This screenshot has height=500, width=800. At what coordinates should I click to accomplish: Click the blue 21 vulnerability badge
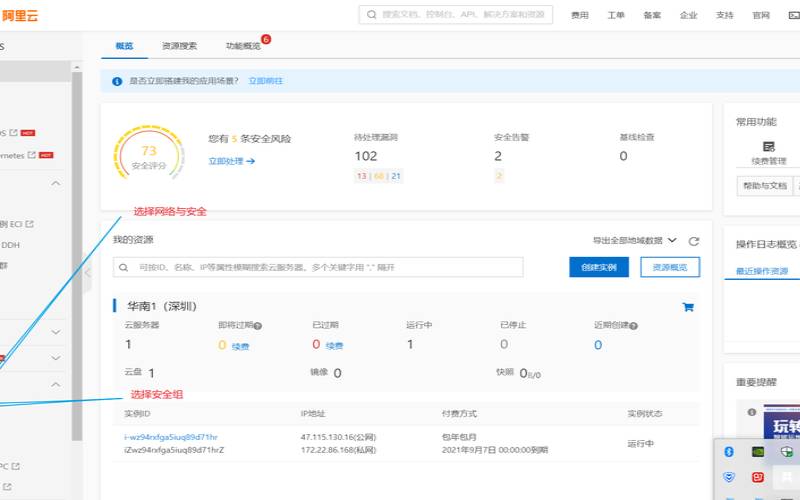tap(396, 176)
